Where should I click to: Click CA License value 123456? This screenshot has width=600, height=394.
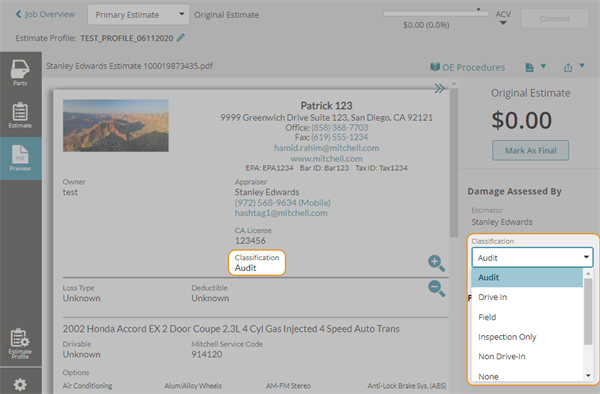coord(250,241)
